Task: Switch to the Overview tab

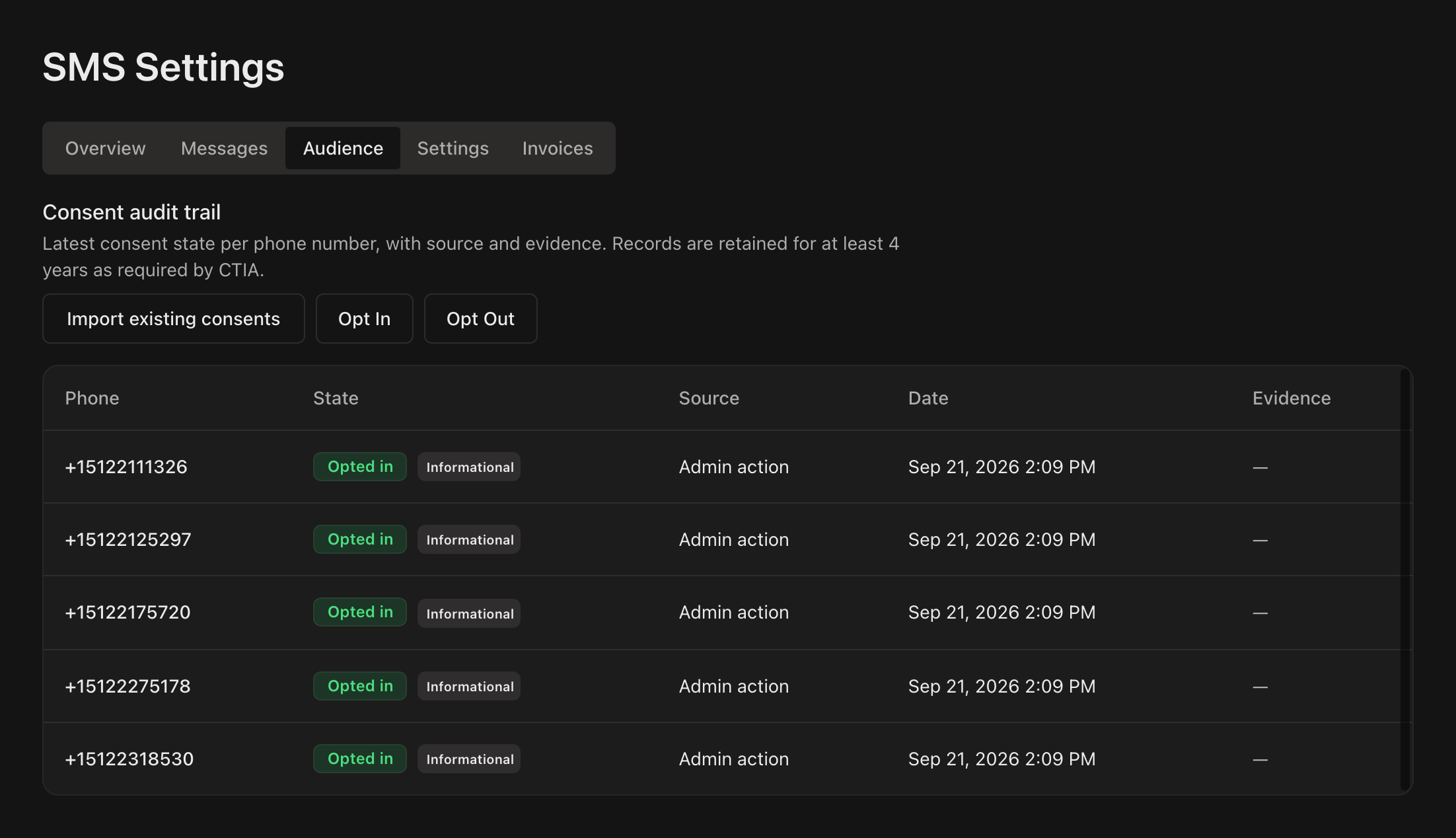Action: [x=105, y=148]
